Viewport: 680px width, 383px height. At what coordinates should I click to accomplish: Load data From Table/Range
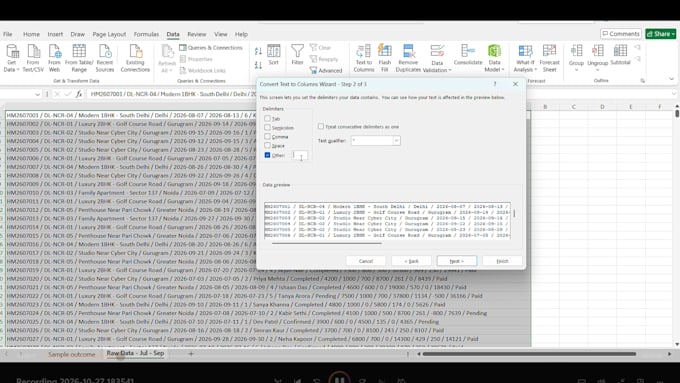tap(79, 58)
